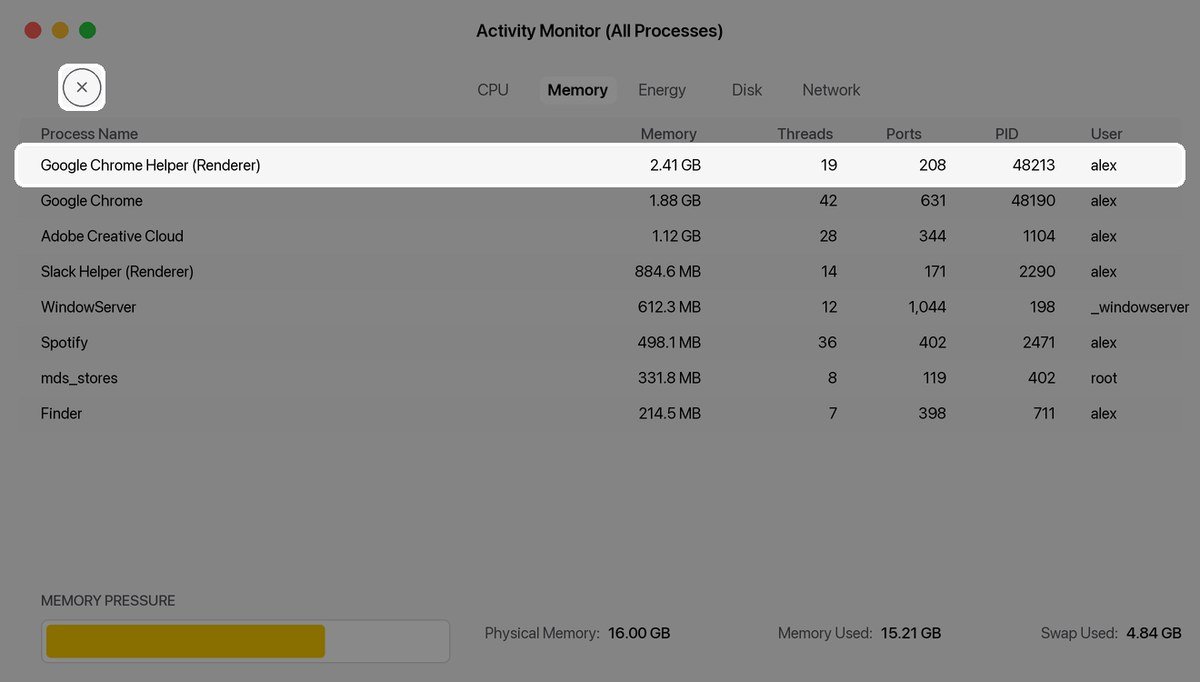Viewport: 1200px width, 682px height.
Task: Click threads value 42
Action: point(828,201)
